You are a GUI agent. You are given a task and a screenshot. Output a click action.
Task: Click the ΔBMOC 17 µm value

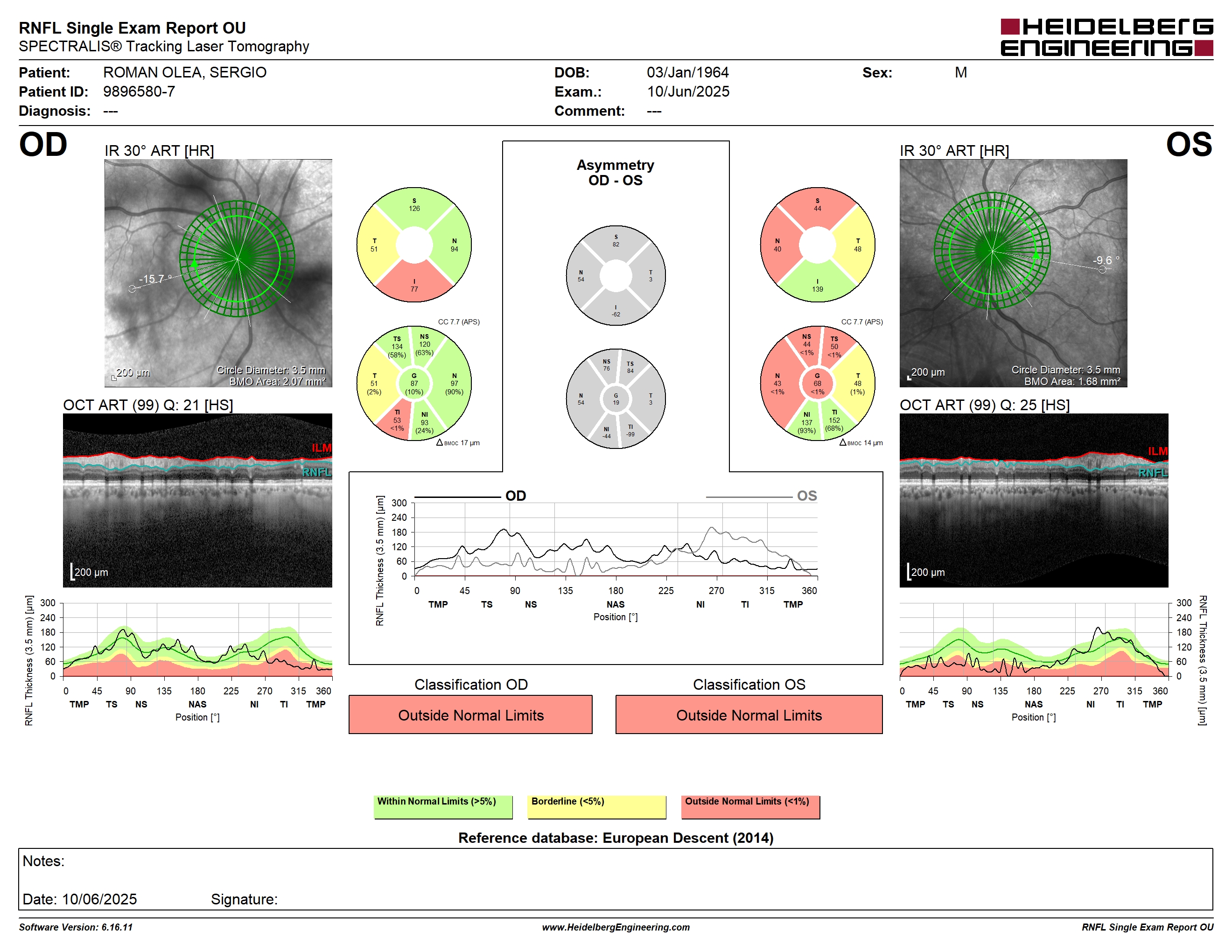pos(457,443)
